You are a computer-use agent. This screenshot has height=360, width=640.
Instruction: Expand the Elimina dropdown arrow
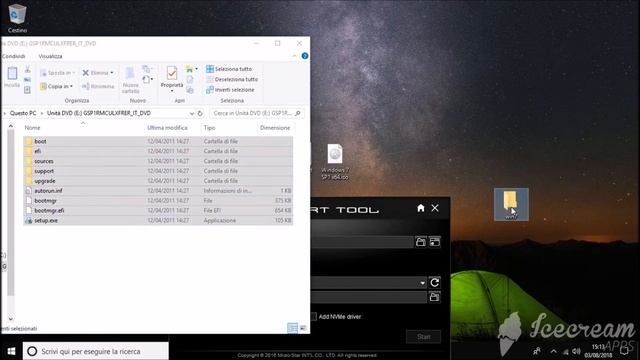[112, 73]
